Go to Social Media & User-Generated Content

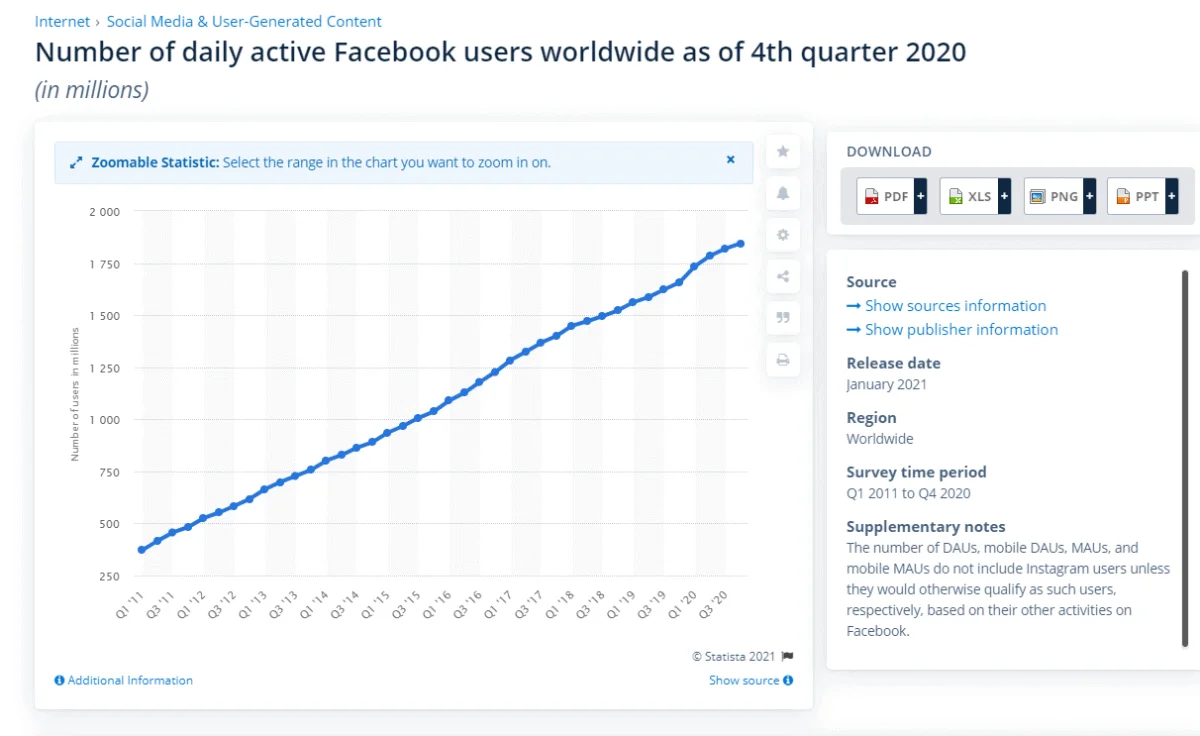[x=244, y=21]
